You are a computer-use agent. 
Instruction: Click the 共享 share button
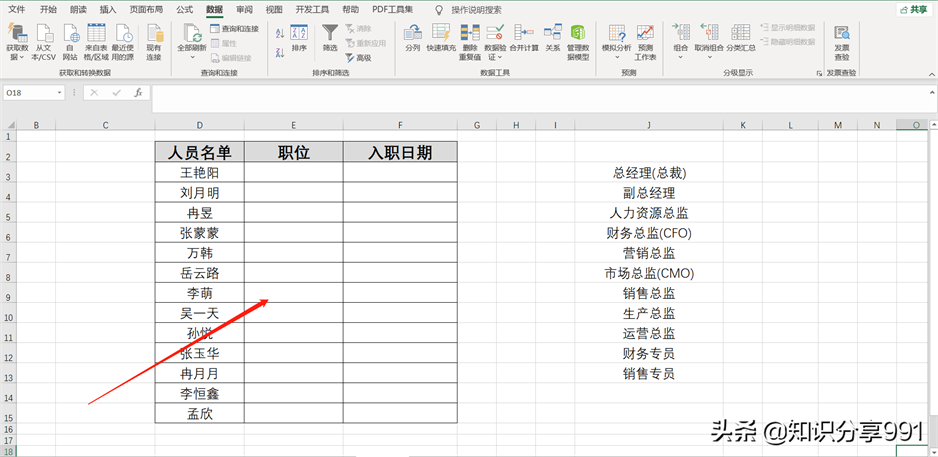pyautogui.click(x=911, y=9)
